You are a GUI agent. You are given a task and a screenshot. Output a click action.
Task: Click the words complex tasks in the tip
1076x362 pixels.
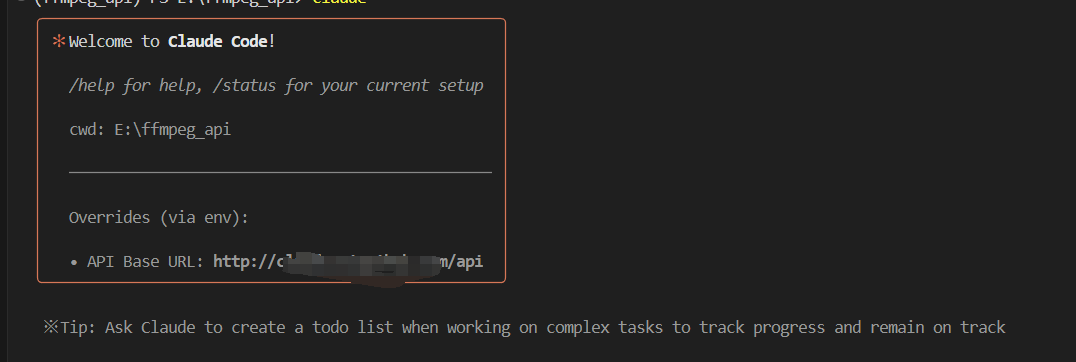604,328
